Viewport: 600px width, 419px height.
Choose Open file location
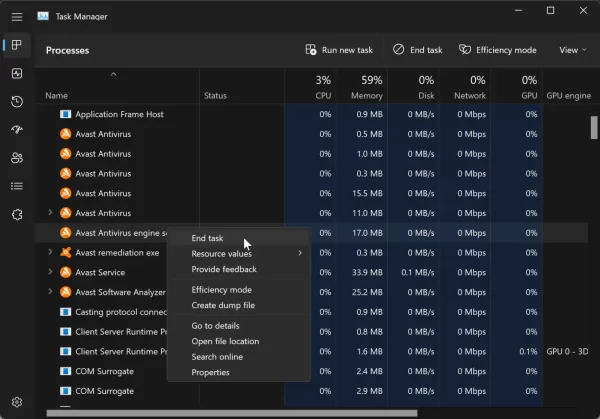239,341
